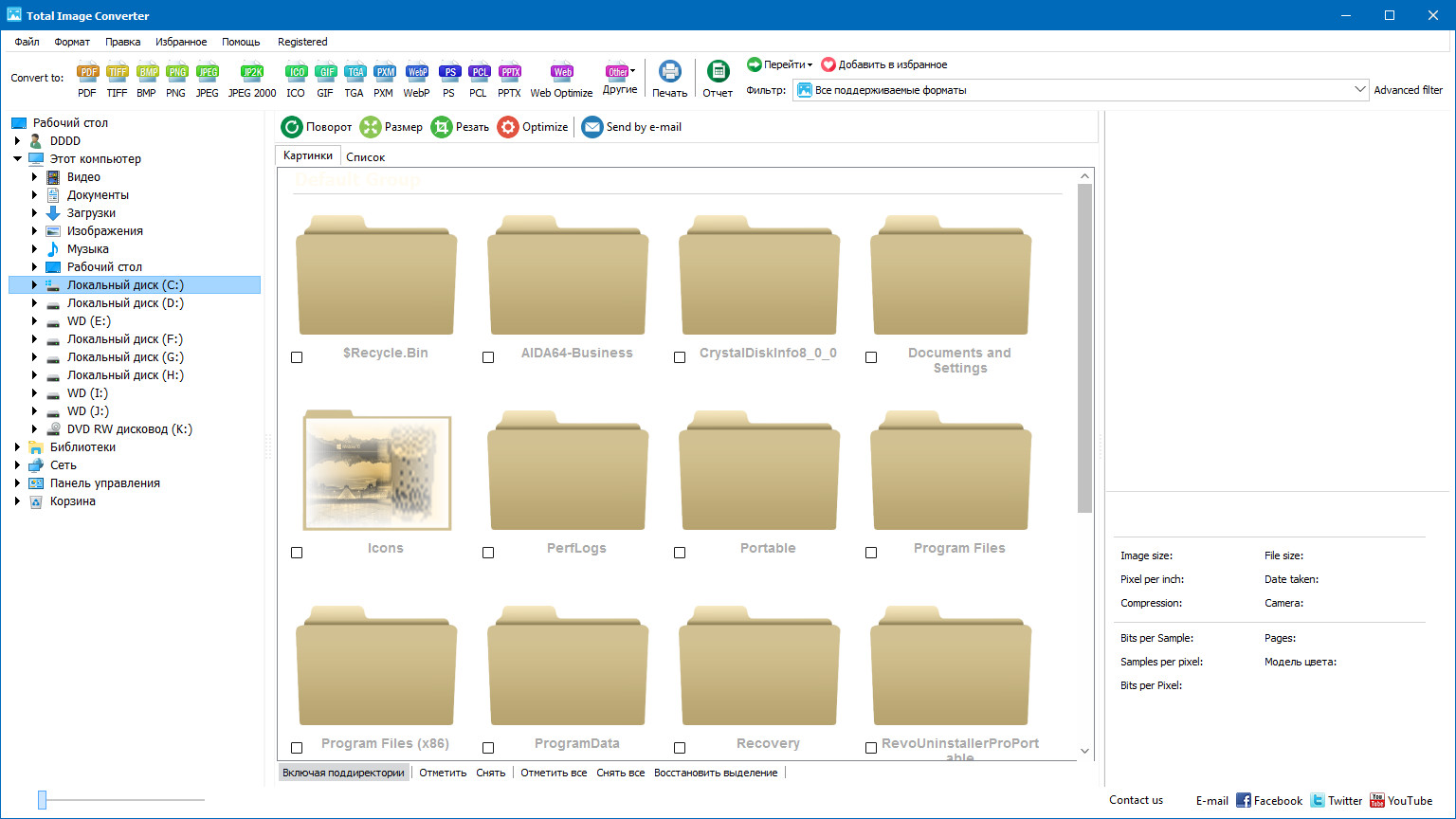Screen dimensions: 1456x819
Task: Open Twitter link icon
Action: (x=1318, y=801)
